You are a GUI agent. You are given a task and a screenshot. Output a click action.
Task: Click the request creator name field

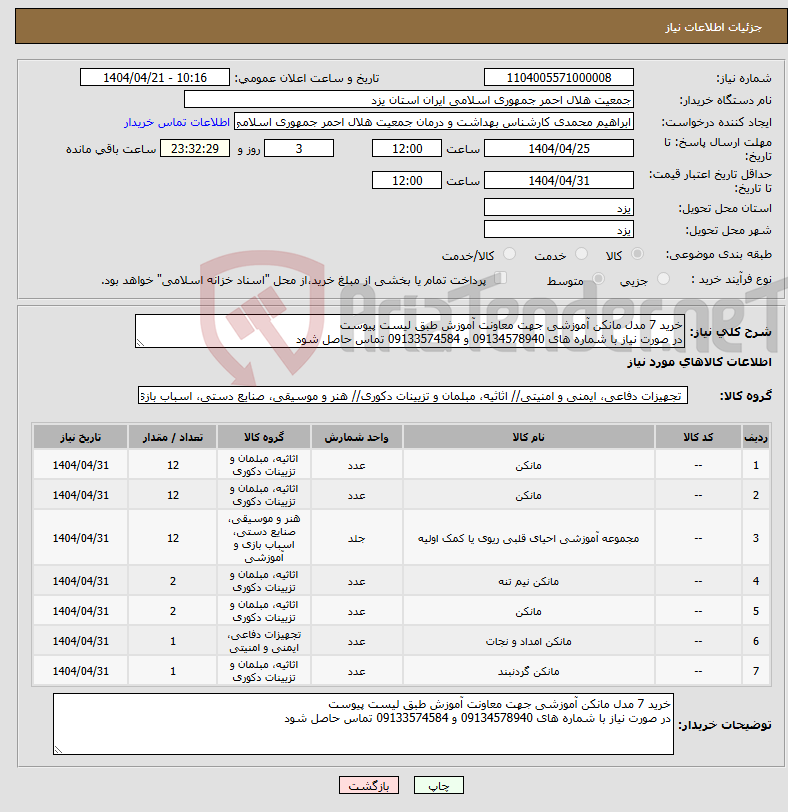pyautogui.click(x=434, y=122)
